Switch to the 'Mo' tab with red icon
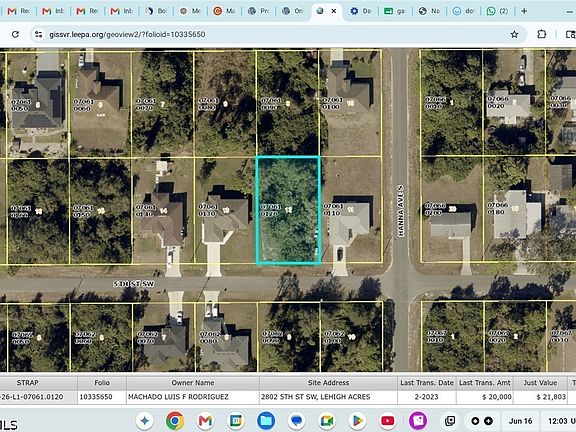 [224, 11]
